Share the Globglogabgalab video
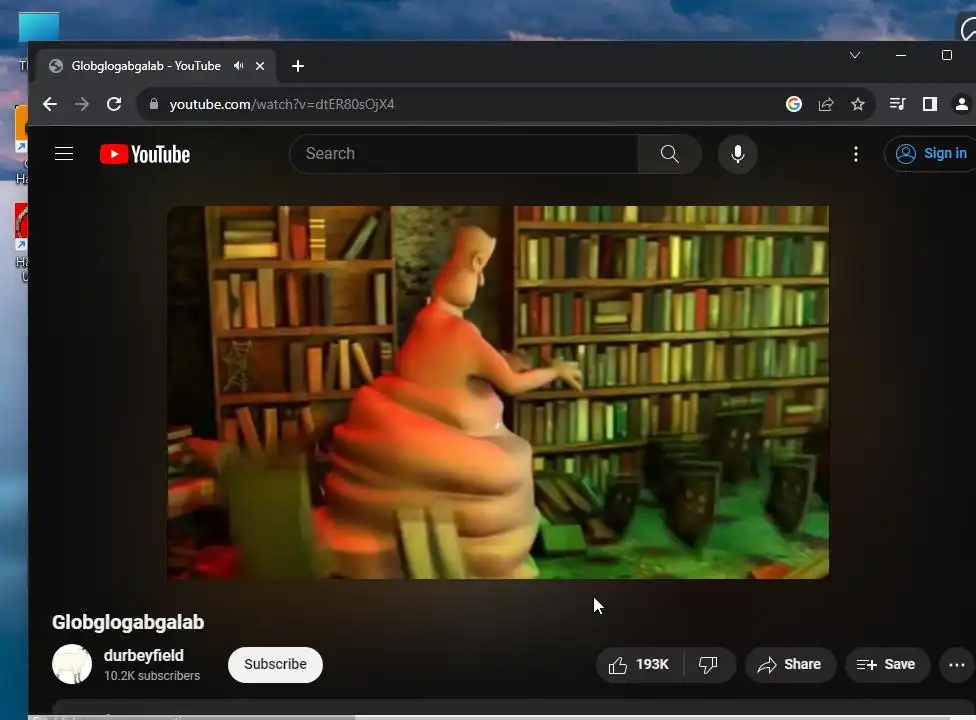The image size is (976, 720). click(790, 665)
